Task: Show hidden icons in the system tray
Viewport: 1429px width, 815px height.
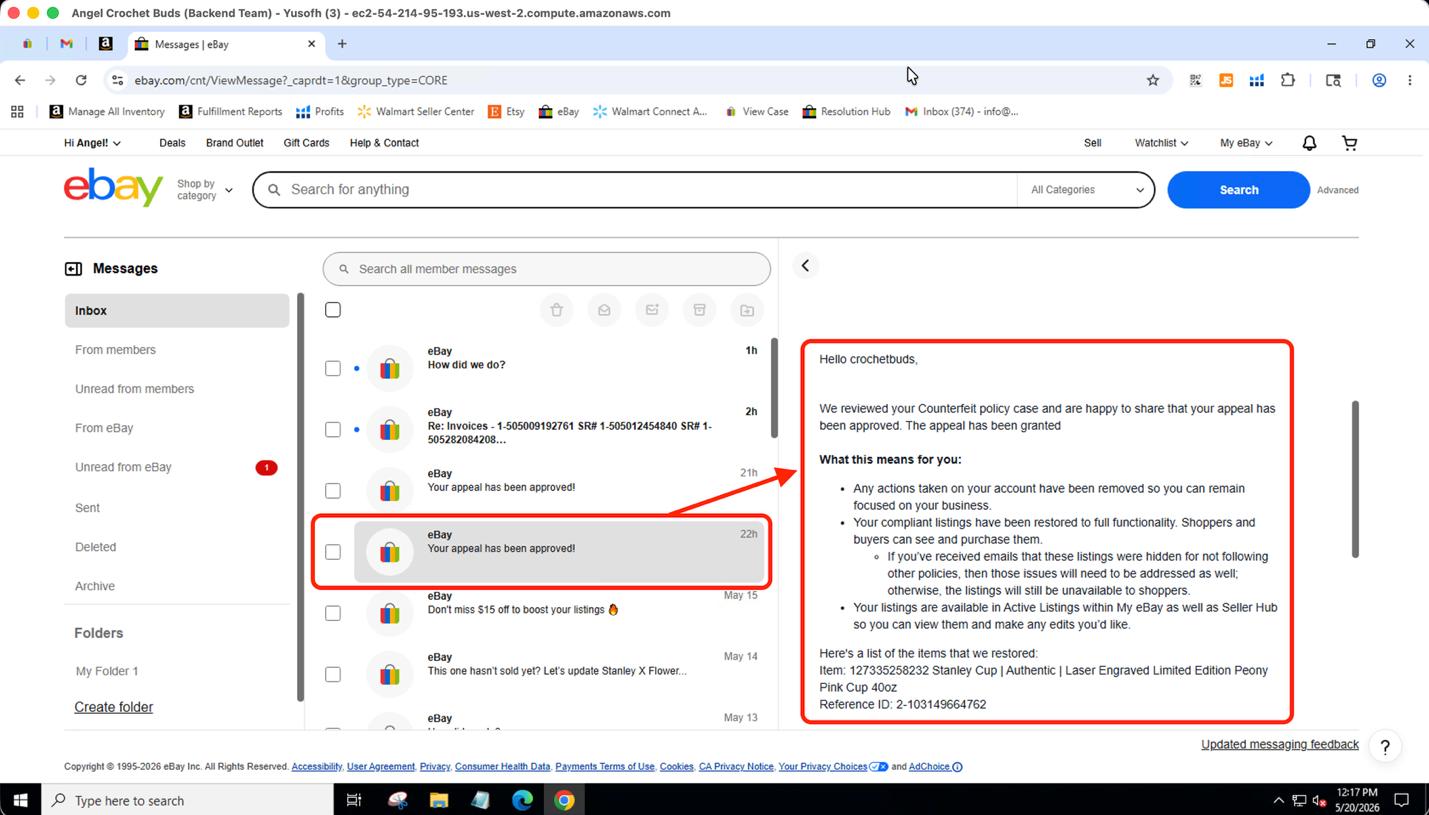Action: [x=1278, y=800]
